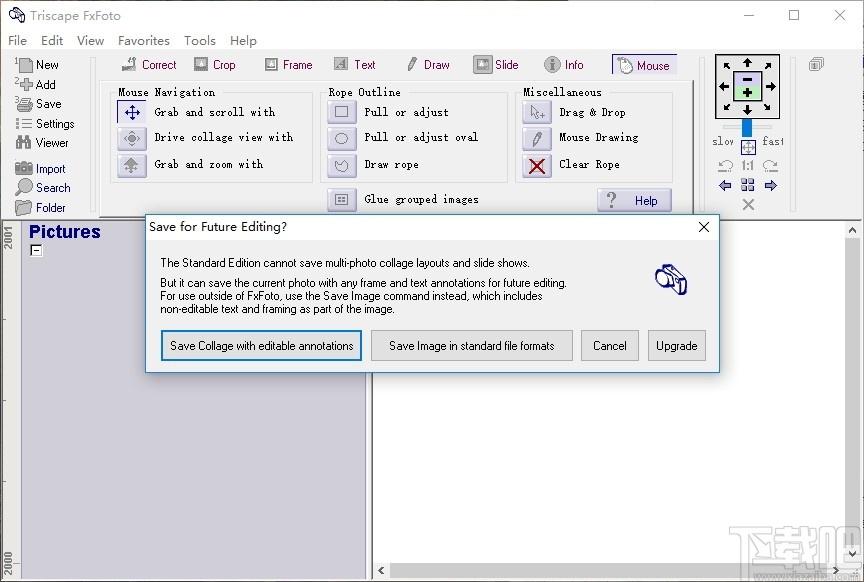Viewport: 864px width, 582px height.
Task: Choose the Pull or adjust rectangle icon
Action: tap(342, 112)
